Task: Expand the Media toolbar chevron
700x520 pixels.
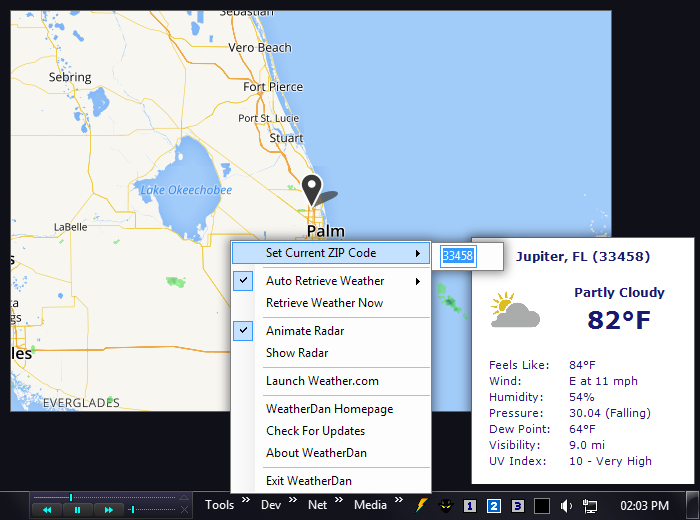Action: coord(399,499)
